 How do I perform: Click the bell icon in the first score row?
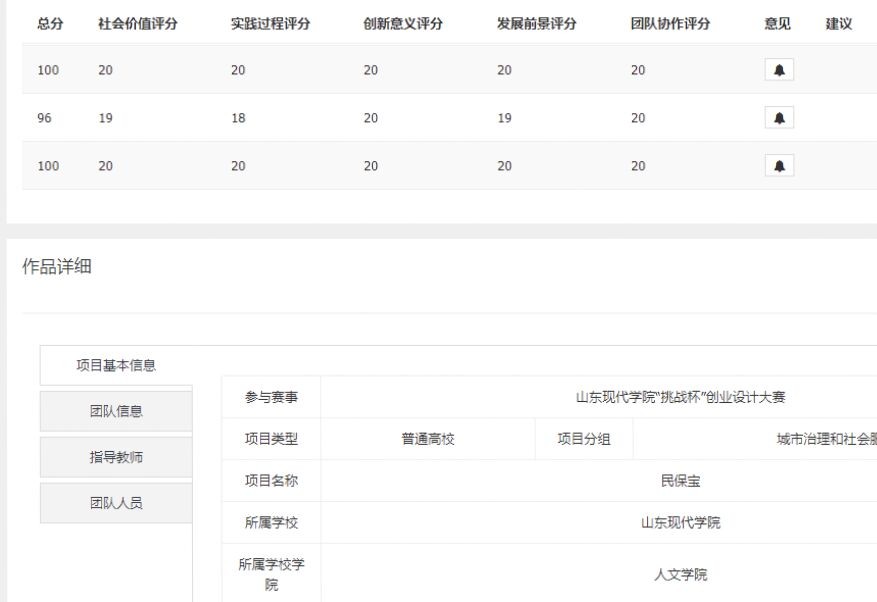(779, 70)
